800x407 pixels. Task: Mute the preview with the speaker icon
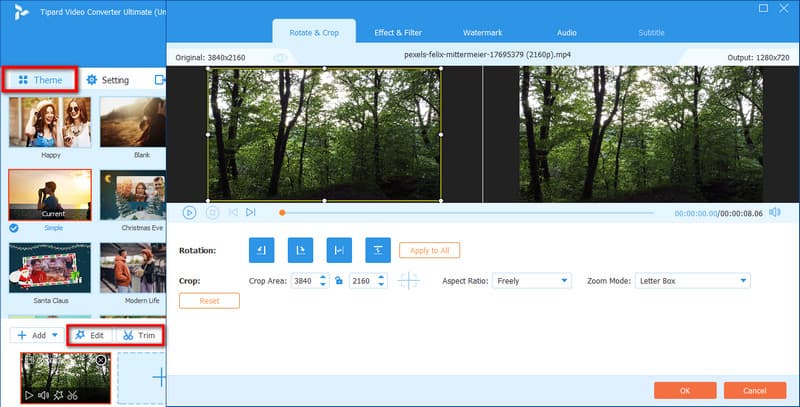(774, 212)
